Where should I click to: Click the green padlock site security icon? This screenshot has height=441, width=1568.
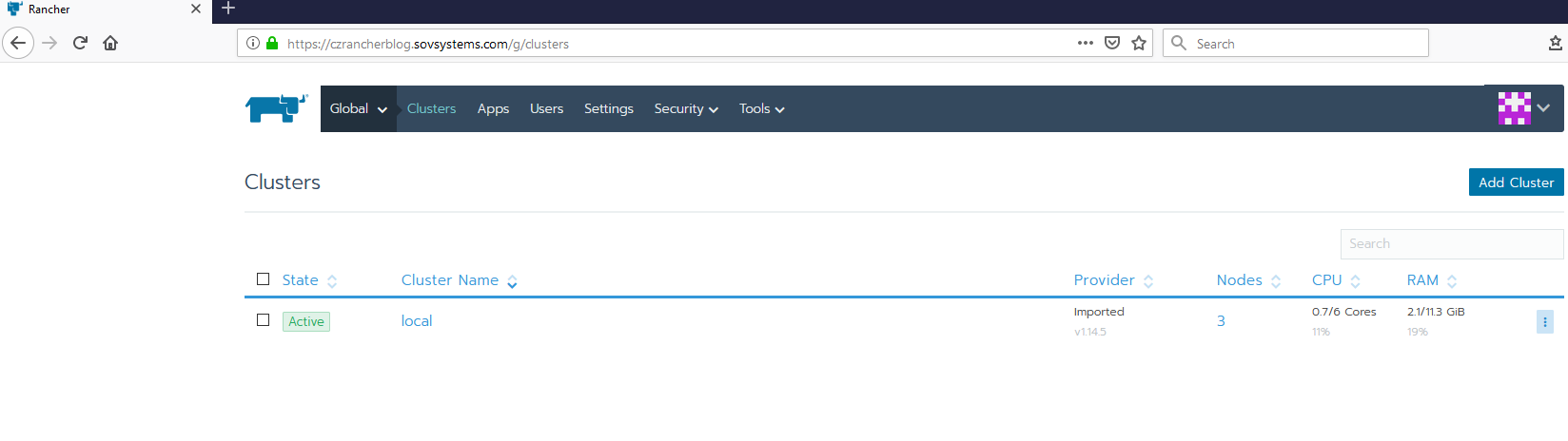point(272,43)
